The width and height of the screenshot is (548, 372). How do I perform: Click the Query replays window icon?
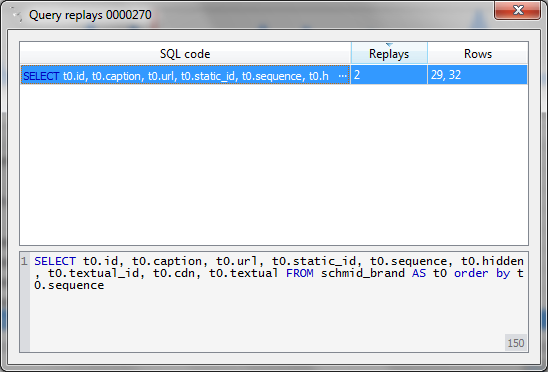tap(16, 15)
